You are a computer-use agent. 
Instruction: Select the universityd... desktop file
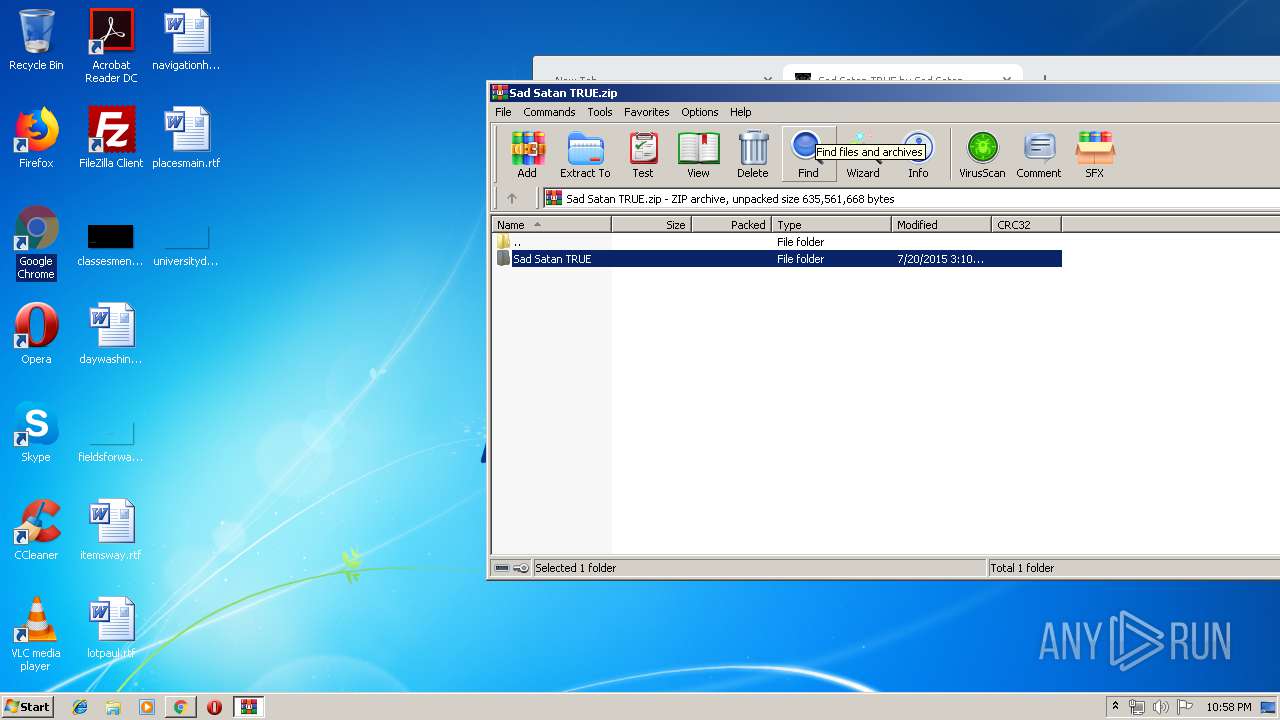click(186, 245)
